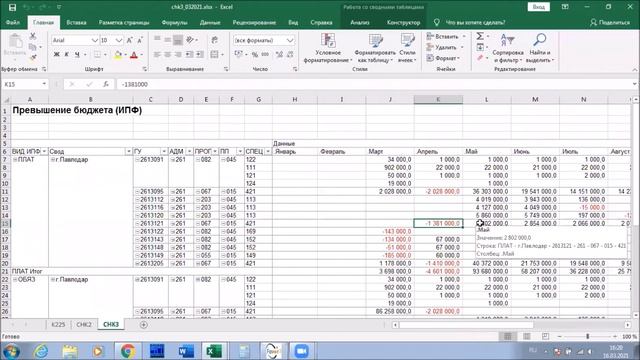The height and width of the screenshot is (360, 640).
Task: Open Cell Styles gallery
Action: tap(407, 48)
